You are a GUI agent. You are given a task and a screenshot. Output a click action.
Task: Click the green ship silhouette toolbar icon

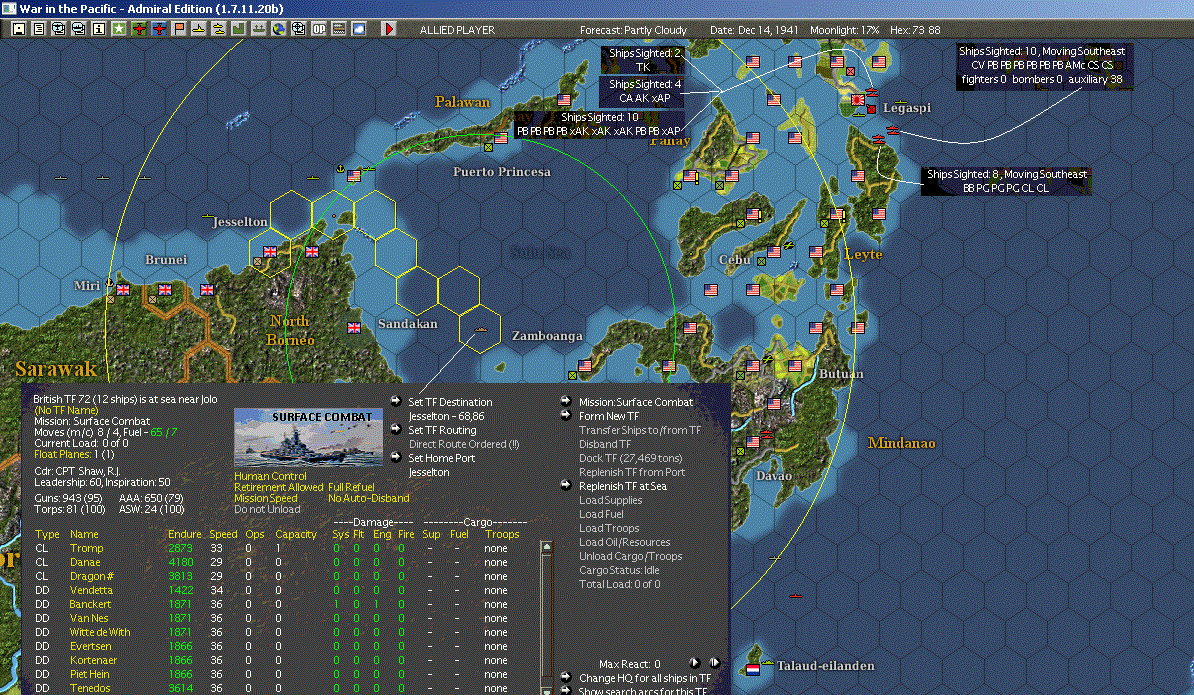(259, 29)
